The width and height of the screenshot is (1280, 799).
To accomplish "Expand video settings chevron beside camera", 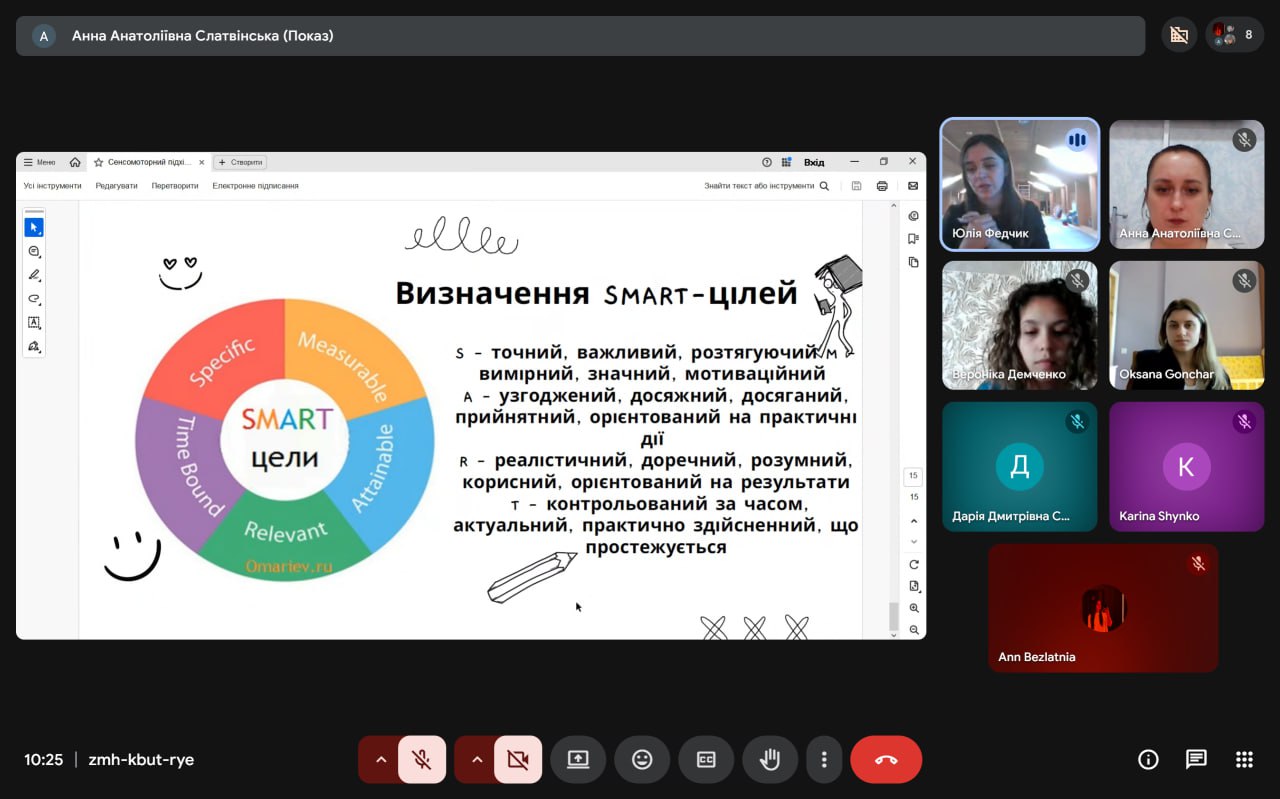I will pyautogui.click(x=476, y=760).
